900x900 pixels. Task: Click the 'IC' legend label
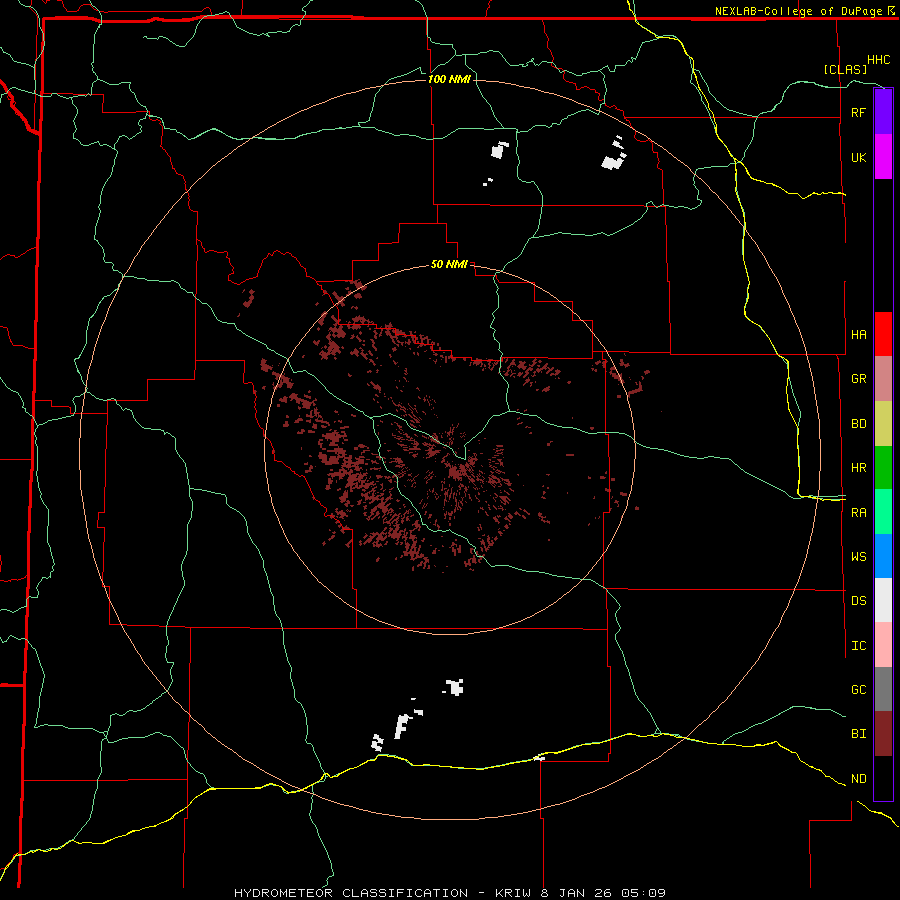[858, 646]
